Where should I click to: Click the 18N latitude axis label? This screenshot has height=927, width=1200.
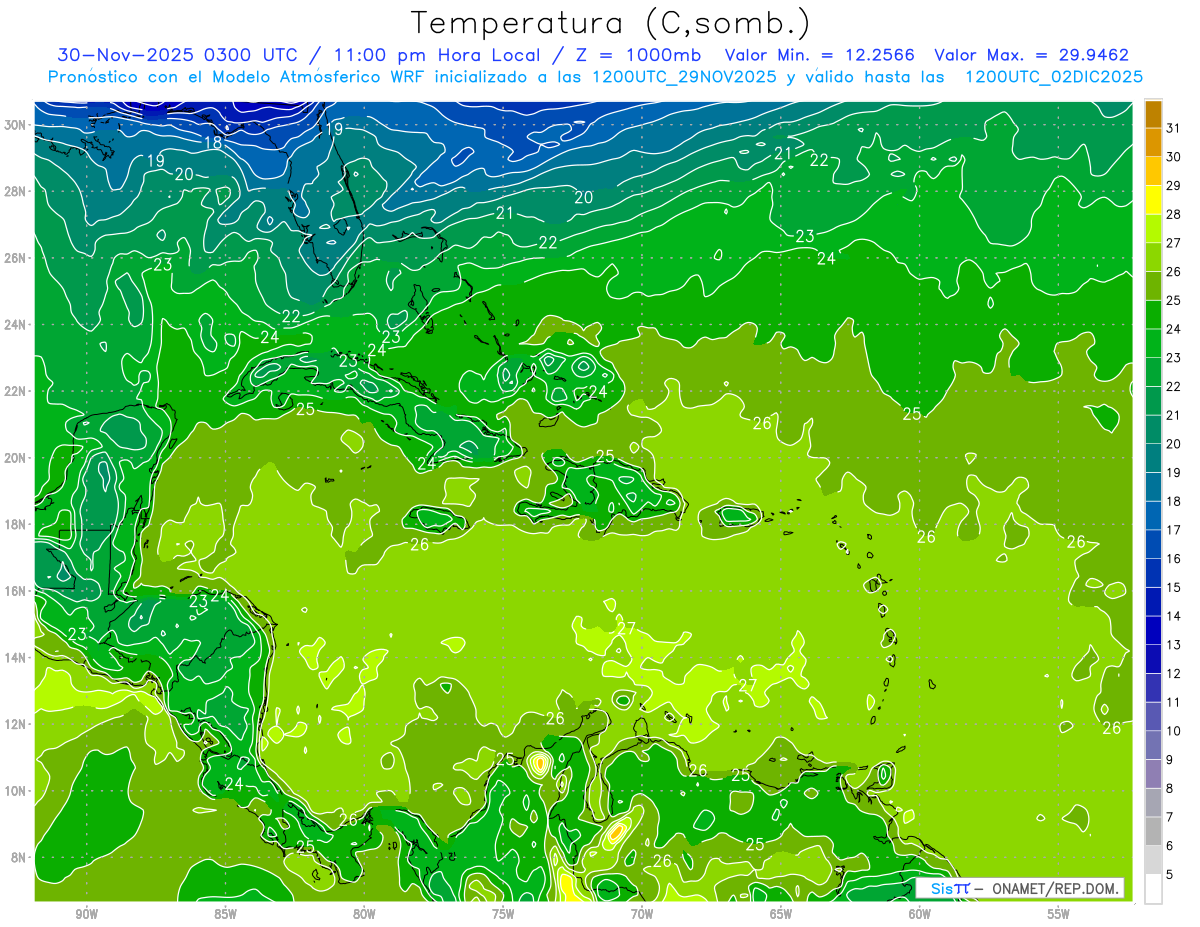pyautogui.click(x=17, y=524)
